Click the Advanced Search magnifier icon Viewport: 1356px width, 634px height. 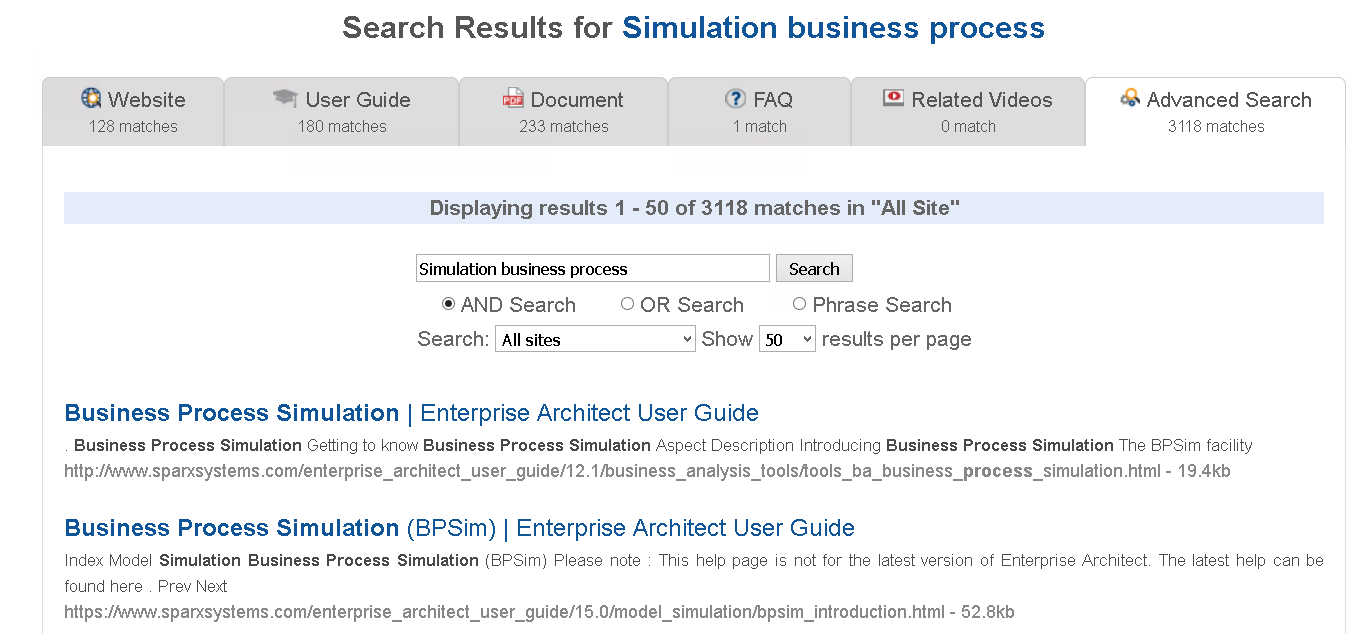coord(1130,98)
